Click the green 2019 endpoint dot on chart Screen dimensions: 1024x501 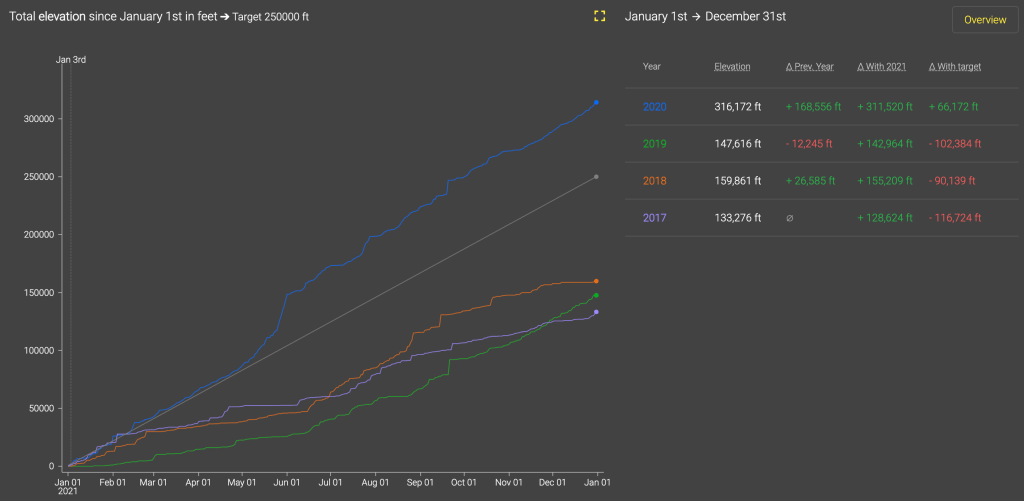coord(596,295)
